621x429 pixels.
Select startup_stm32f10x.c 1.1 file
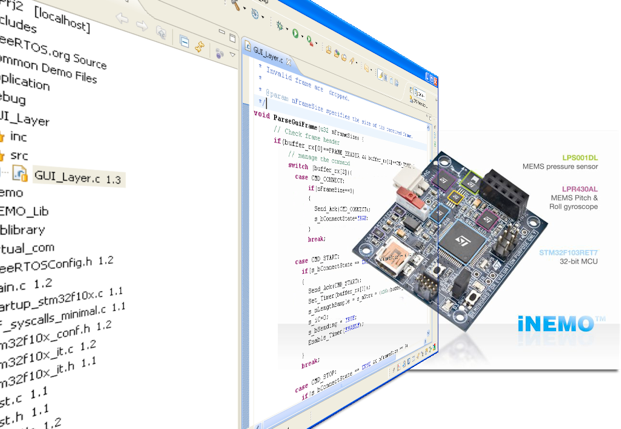[61, 299]
